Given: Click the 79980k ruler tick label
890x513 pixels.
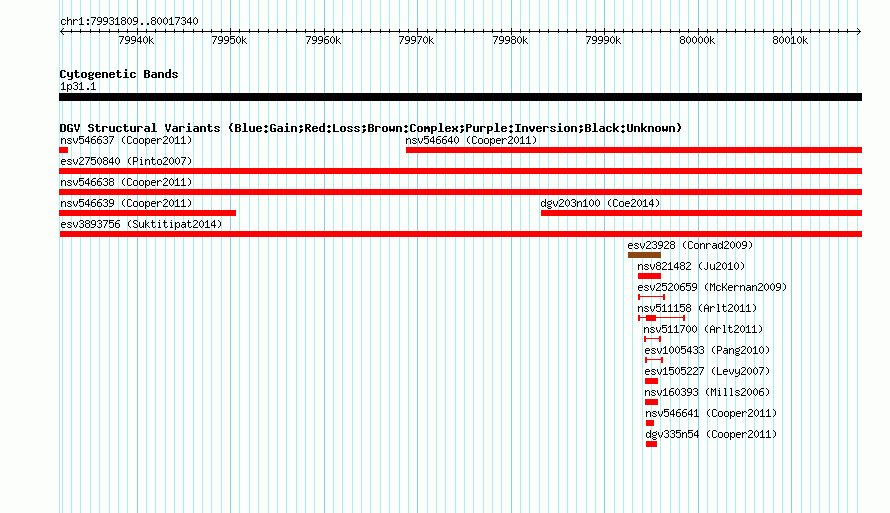Looking at the screenshot, I should pyautogui.click(x=510, y=40).
